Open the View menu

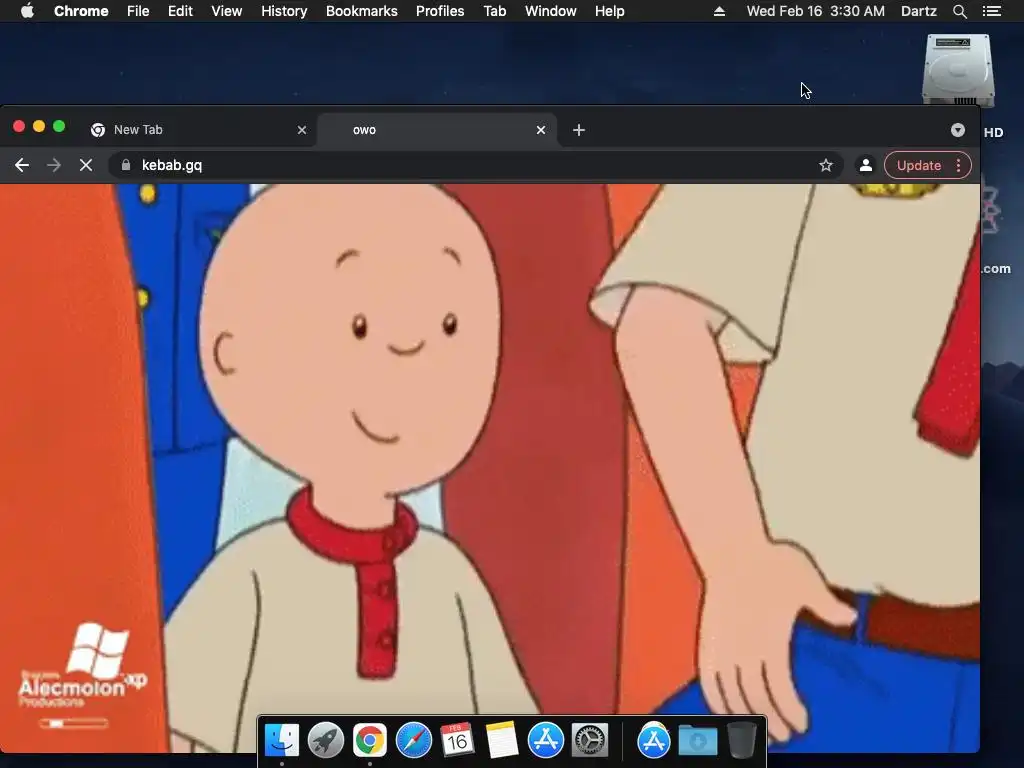click(227, 11)
